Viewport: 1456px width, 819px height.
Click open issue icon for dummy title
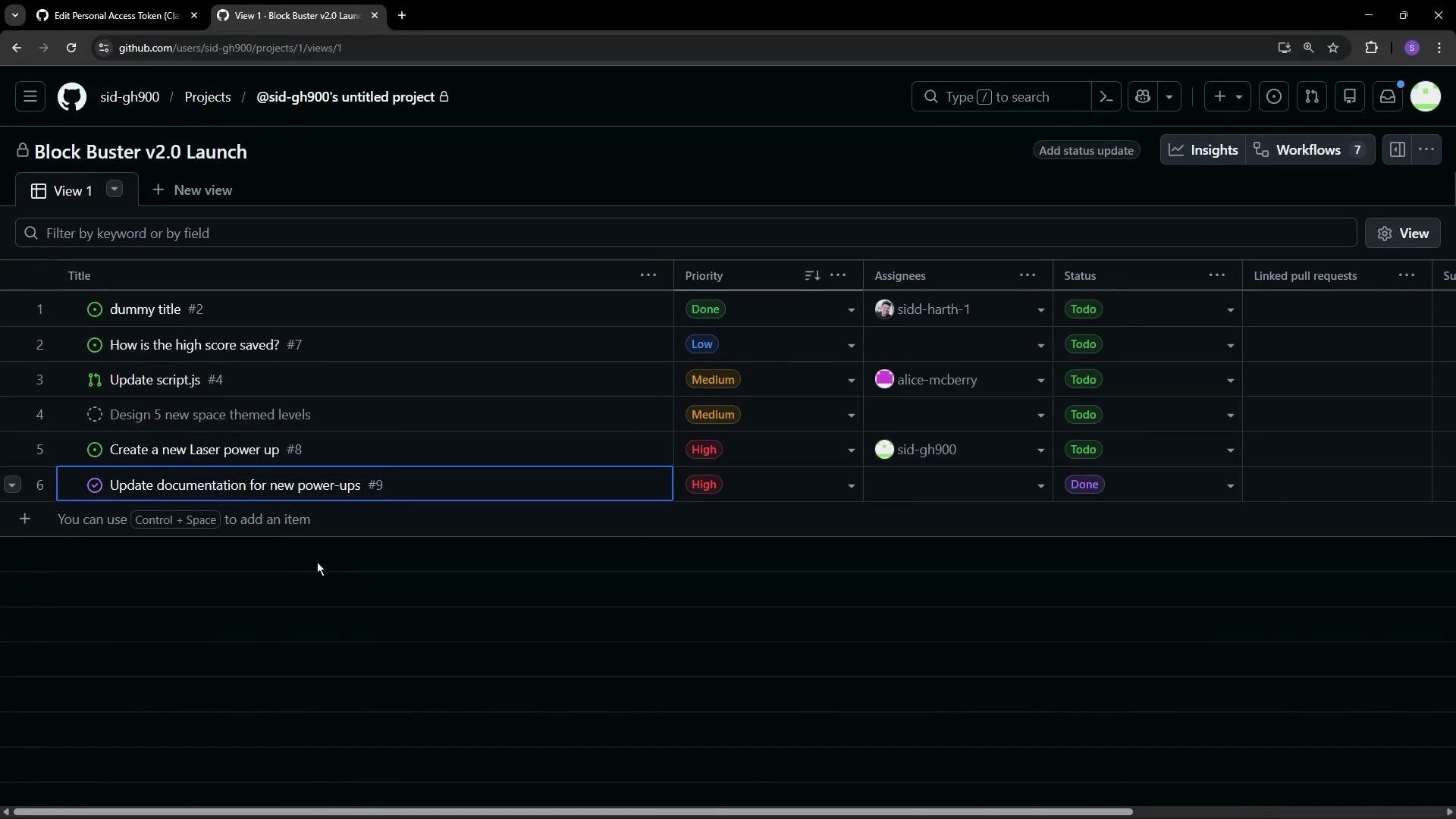click(x=95, y=309)
